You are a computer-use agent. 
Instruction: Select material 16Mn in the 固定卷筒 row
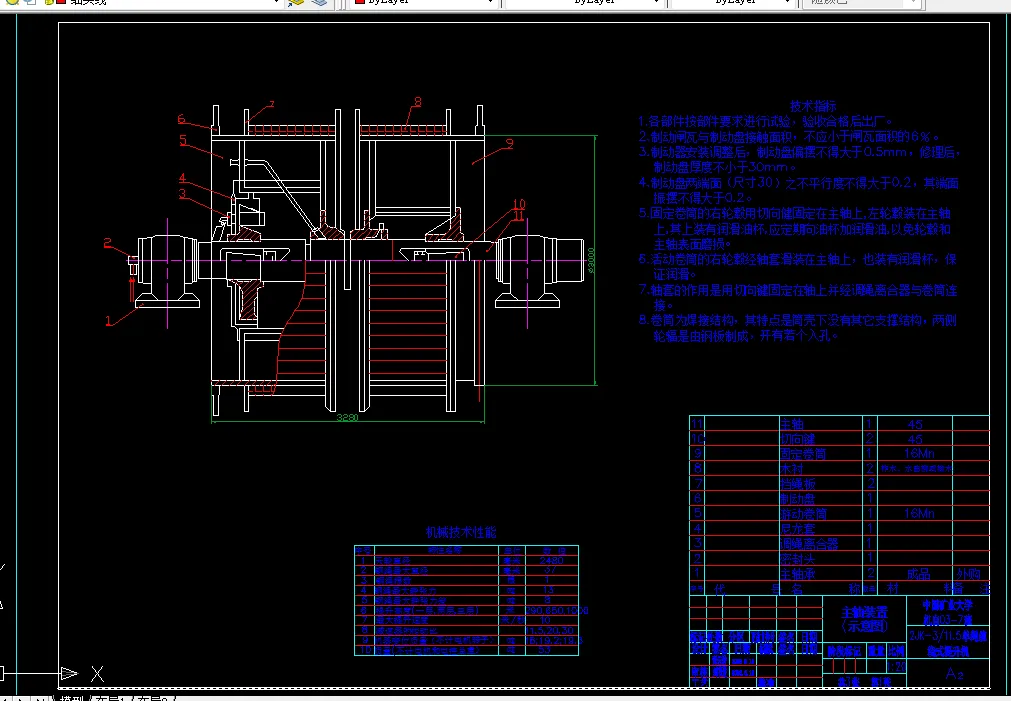pyautogui.click(x=919, y=453)
